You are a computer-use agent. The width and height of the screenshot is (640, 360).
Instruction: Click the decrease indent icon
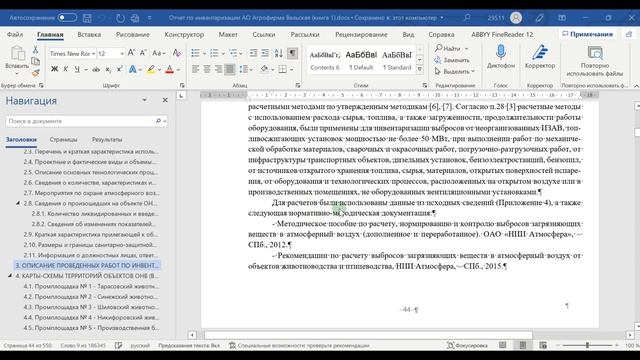[253, 53]
